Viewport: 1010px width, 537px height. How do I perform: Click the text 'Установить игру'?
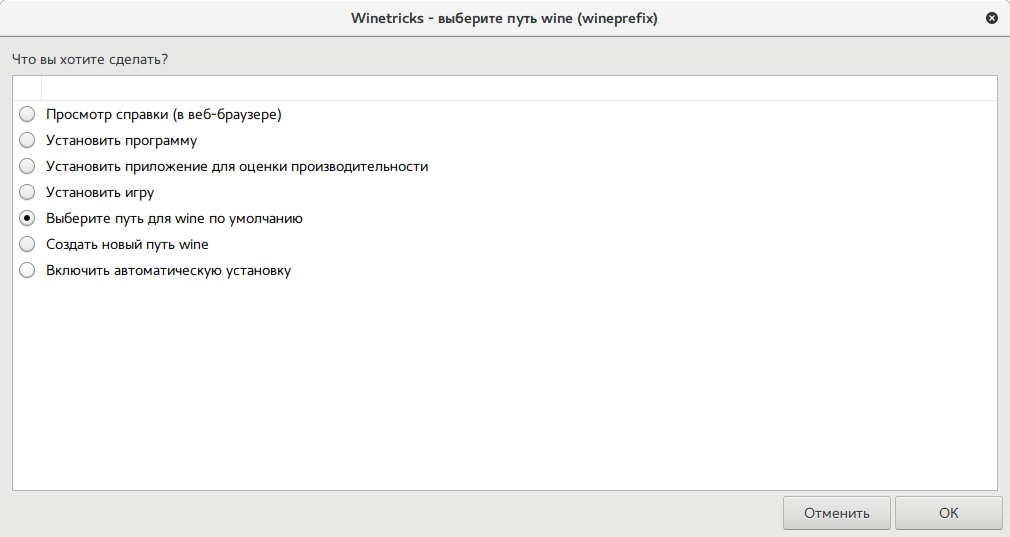pos(100,193)
